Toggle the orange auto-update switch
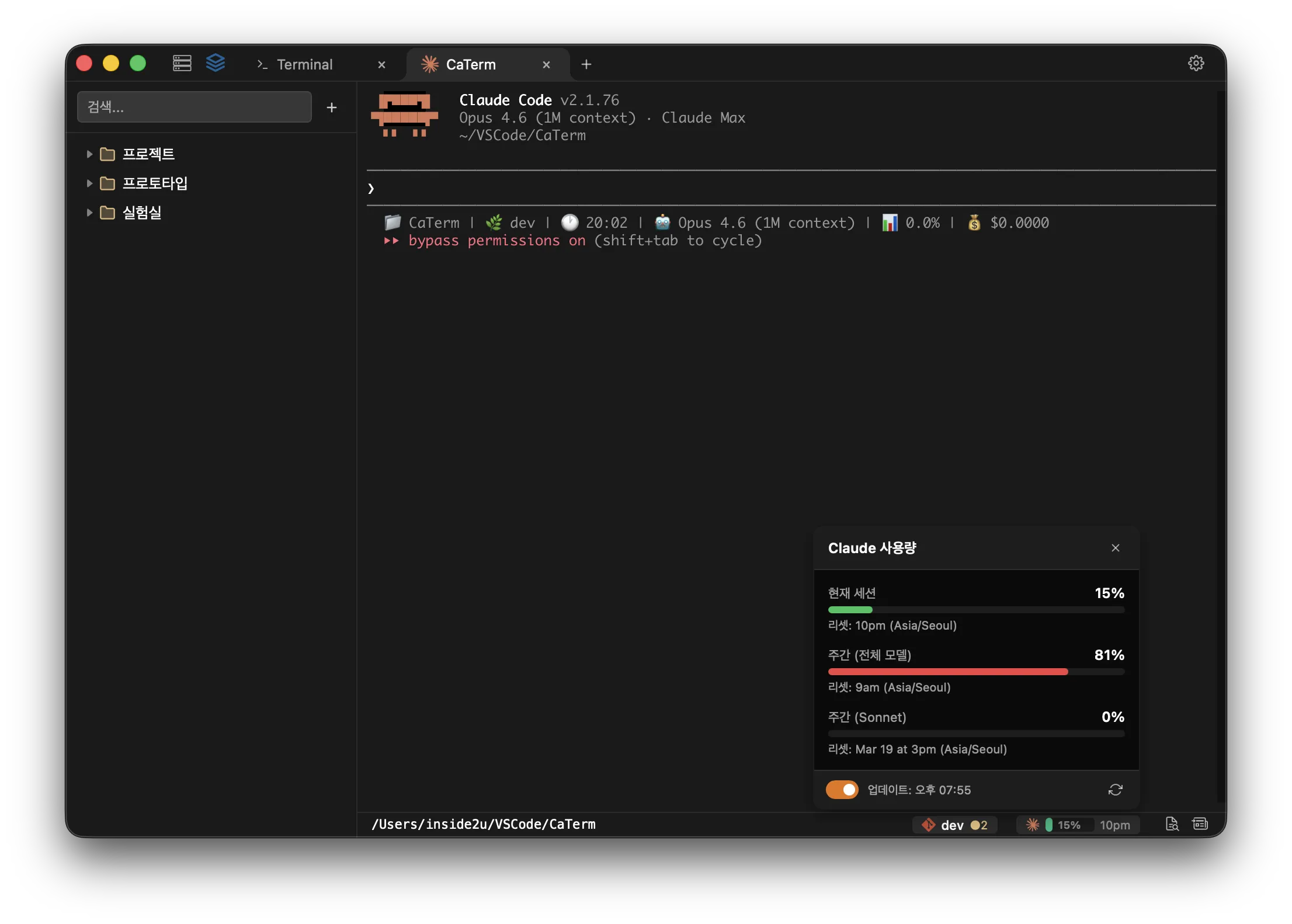This screenshot has width=1292, height=924. coord(842,790)
